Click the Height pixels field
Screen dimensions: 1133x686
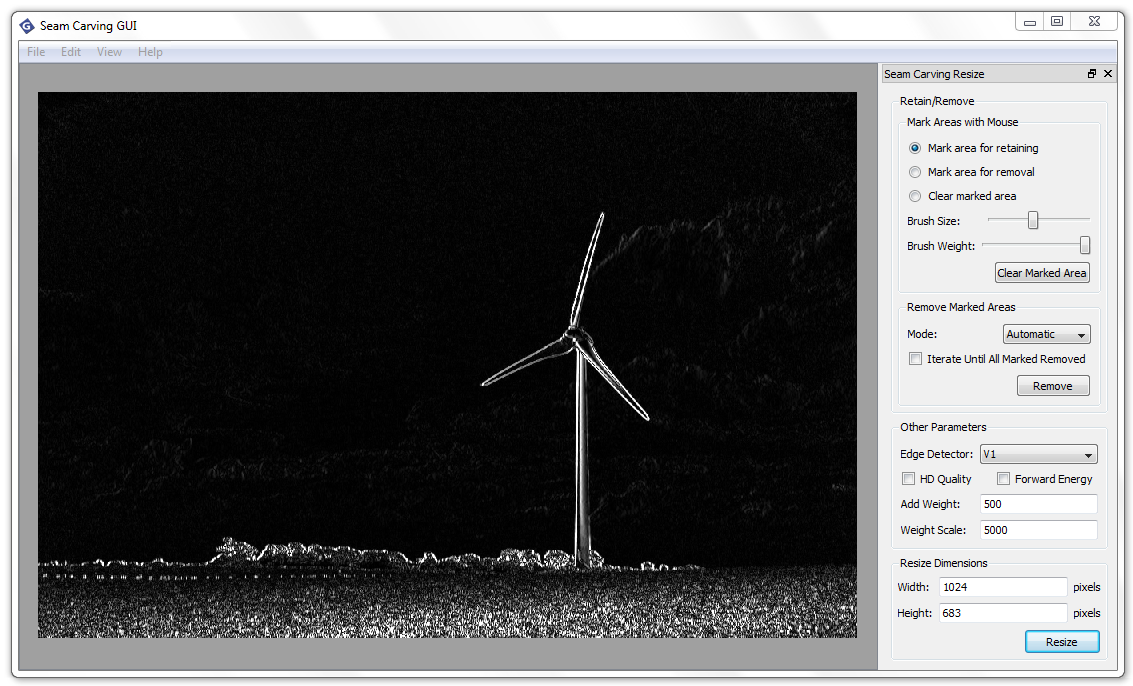click(1003, 613)
